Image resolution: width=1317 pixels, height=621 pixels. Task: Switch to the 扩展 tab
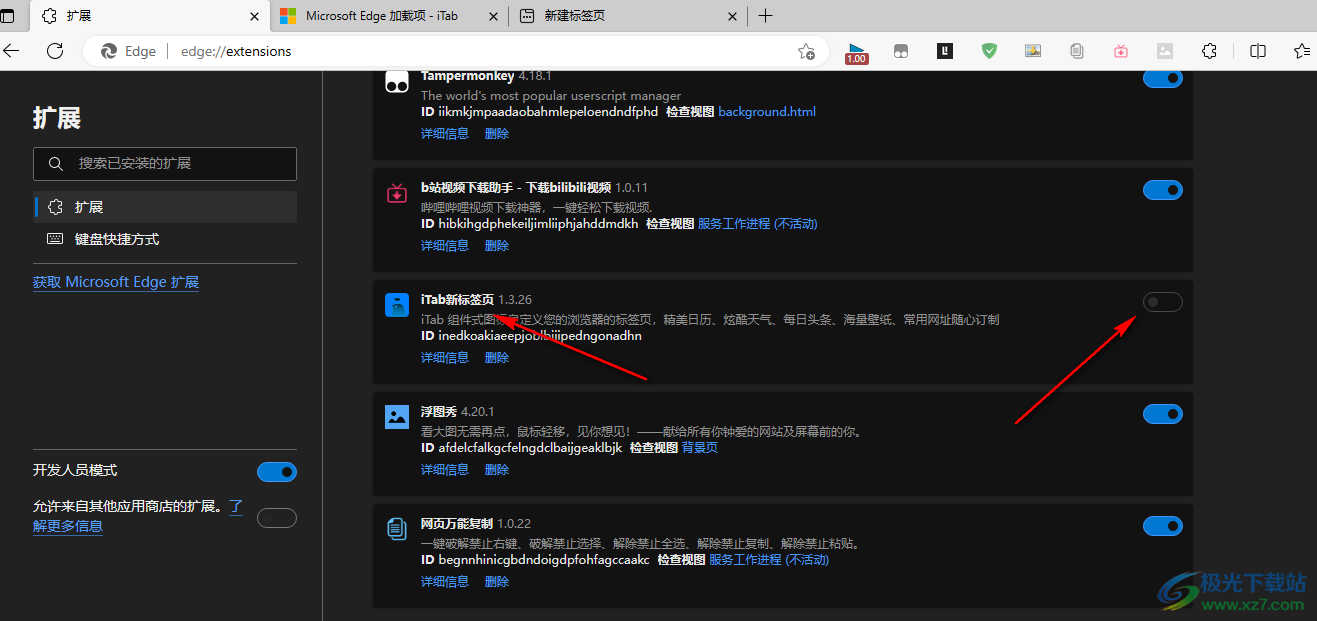pyautogui.click(x=149, y=16)
